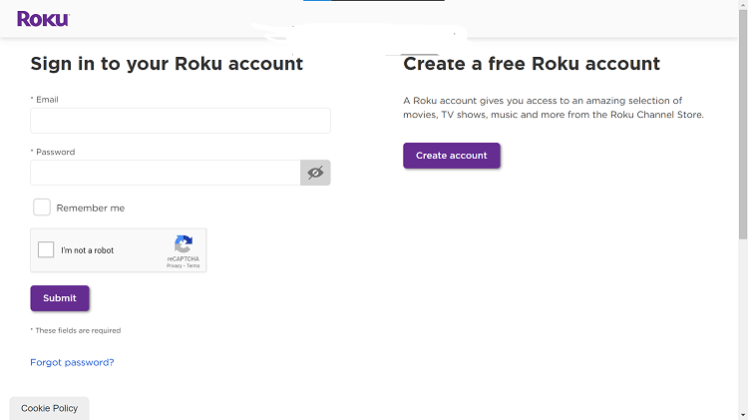
Task: Click the Email field label
Action: (x=46, y=100)
